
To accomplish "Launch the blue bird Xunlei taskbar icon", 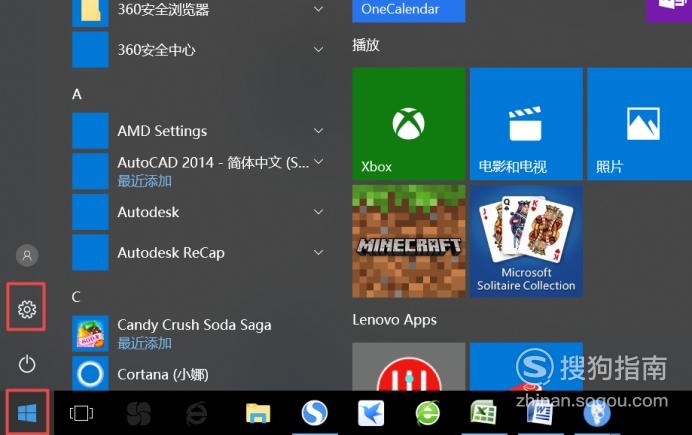I will point(371,413).
